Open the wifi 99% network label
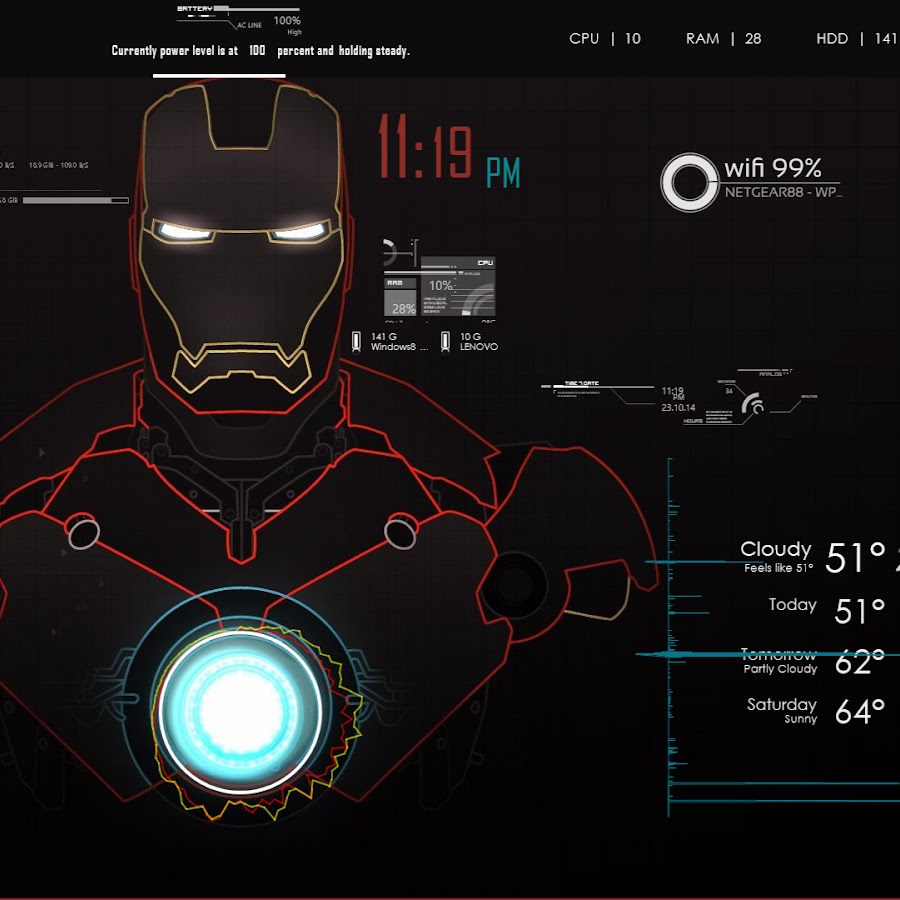Screen dimensions: 900x900 (773, 169)
